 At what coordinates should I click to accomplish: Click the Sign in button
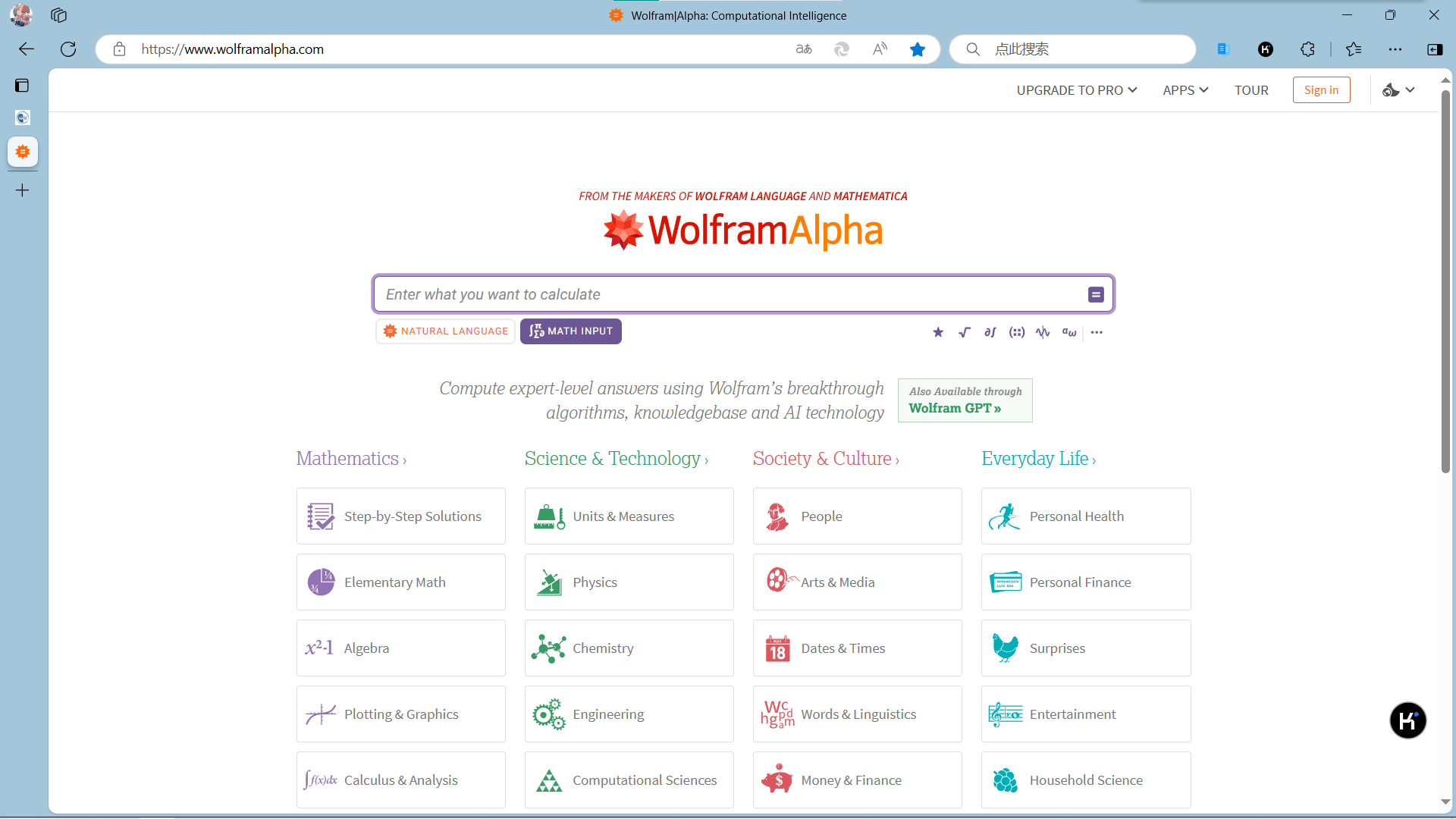click(1321, 90)
